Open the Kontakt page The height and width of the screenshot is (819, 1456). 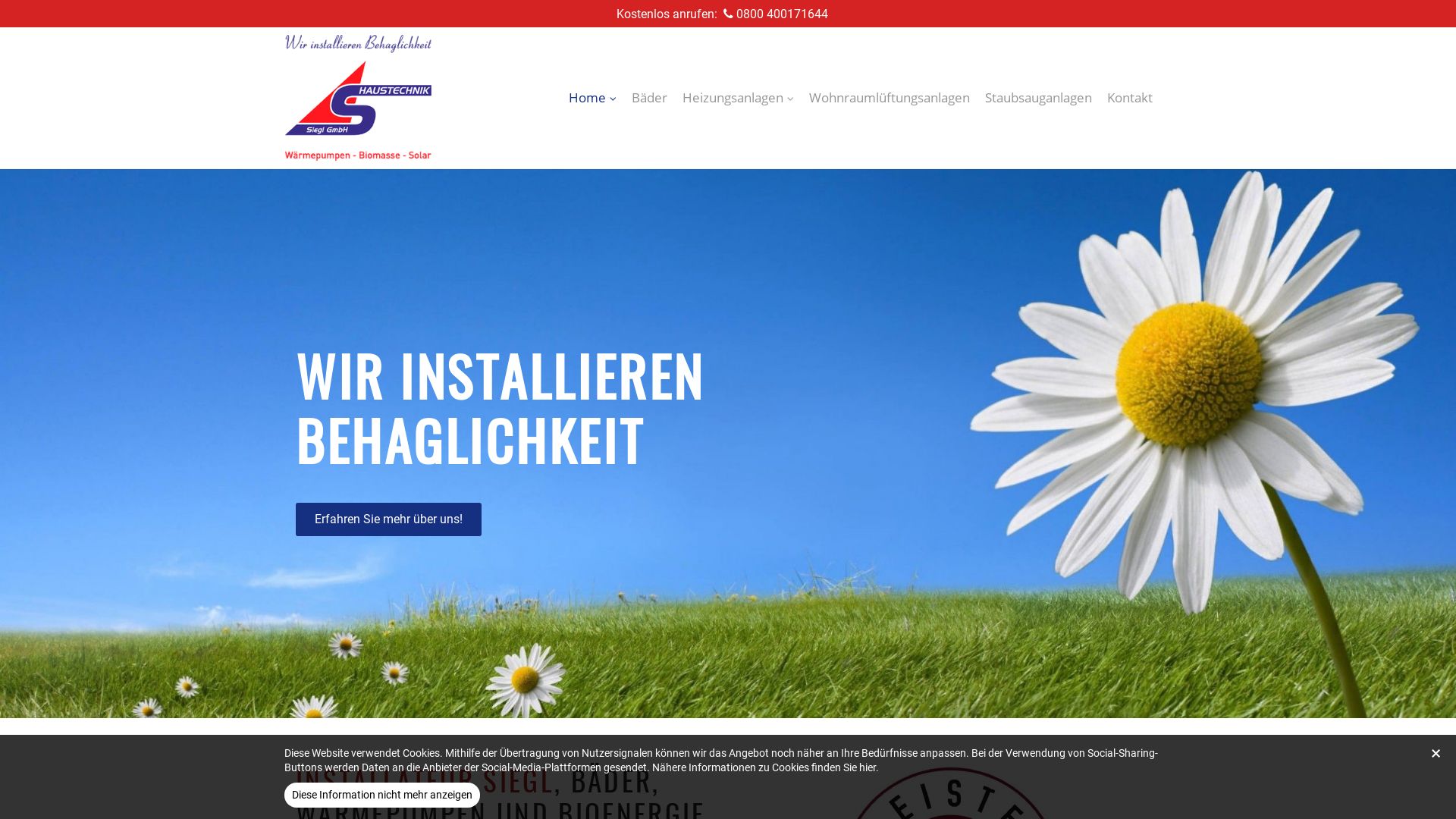tap(1129, 97)
